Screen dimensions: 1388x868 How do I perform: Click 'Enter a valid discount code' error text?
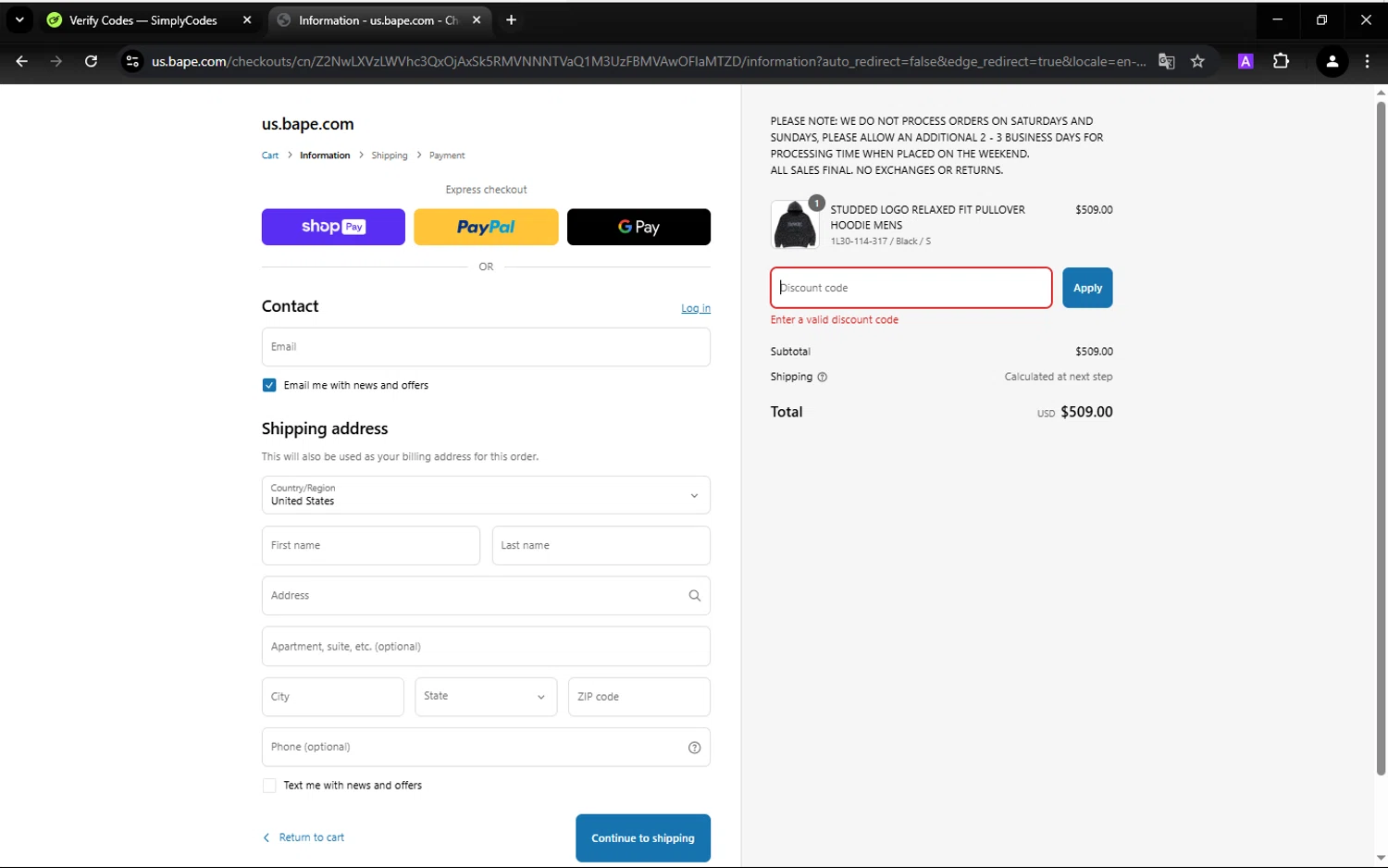tap(835, 320)
